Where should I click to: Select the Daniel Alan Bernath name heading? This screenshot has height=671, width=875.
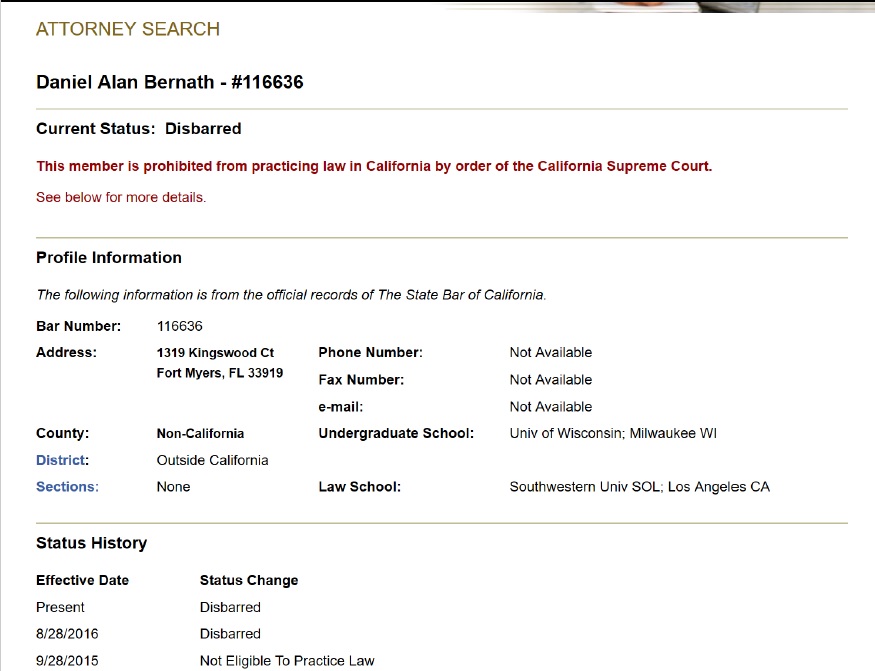click(x=170, y=82)
